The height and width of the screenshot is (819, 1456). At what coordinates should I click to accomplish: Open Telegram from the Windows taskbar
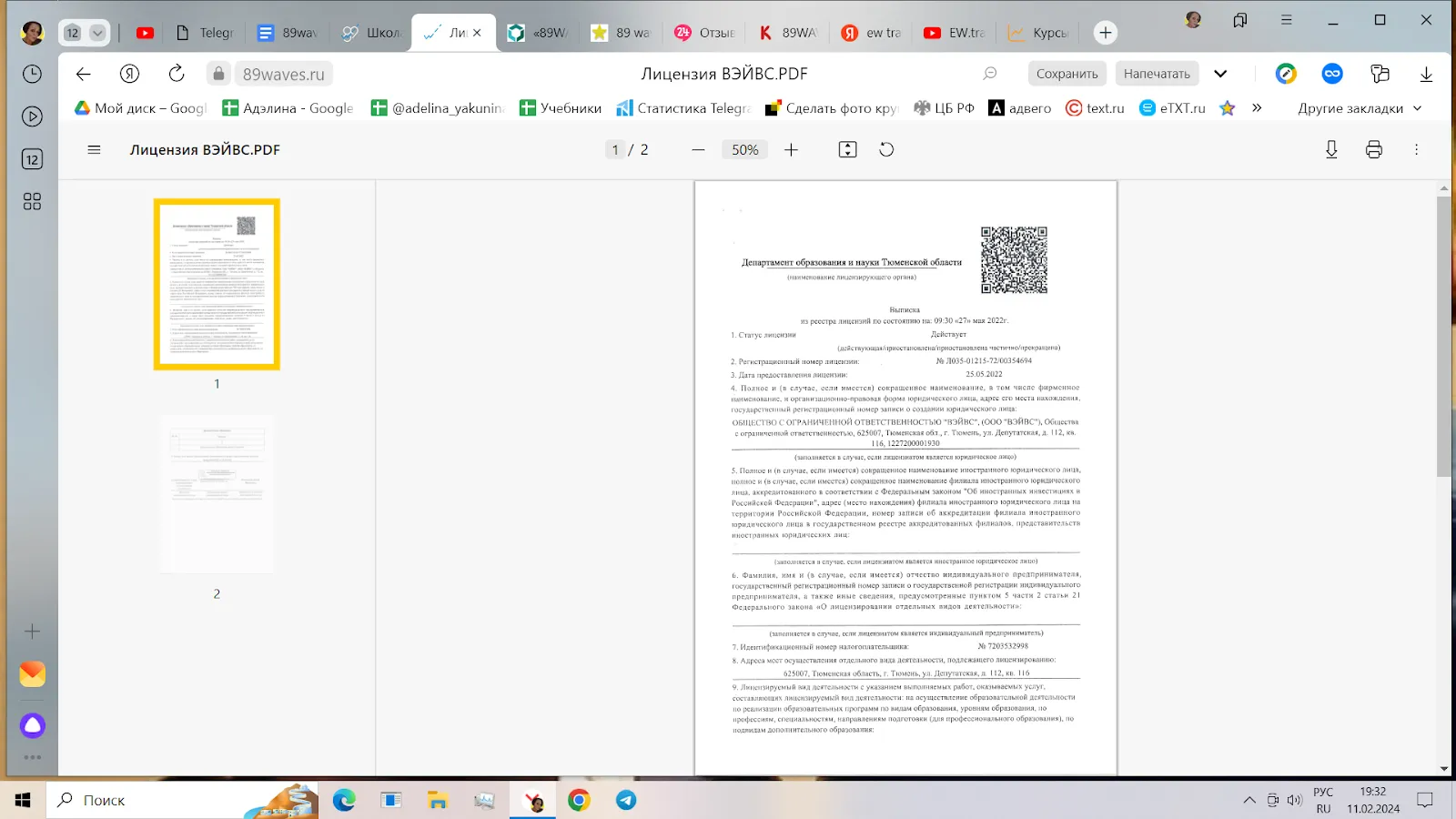click(626, 800)
